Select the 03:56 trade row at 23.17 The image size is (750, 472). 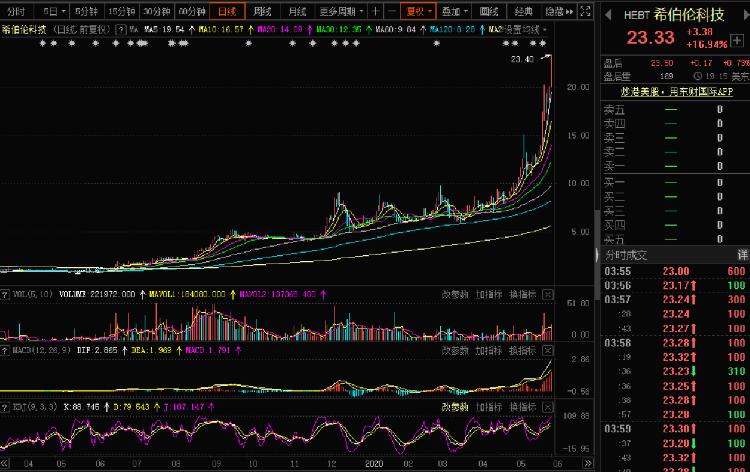click(x=675, y=285)
